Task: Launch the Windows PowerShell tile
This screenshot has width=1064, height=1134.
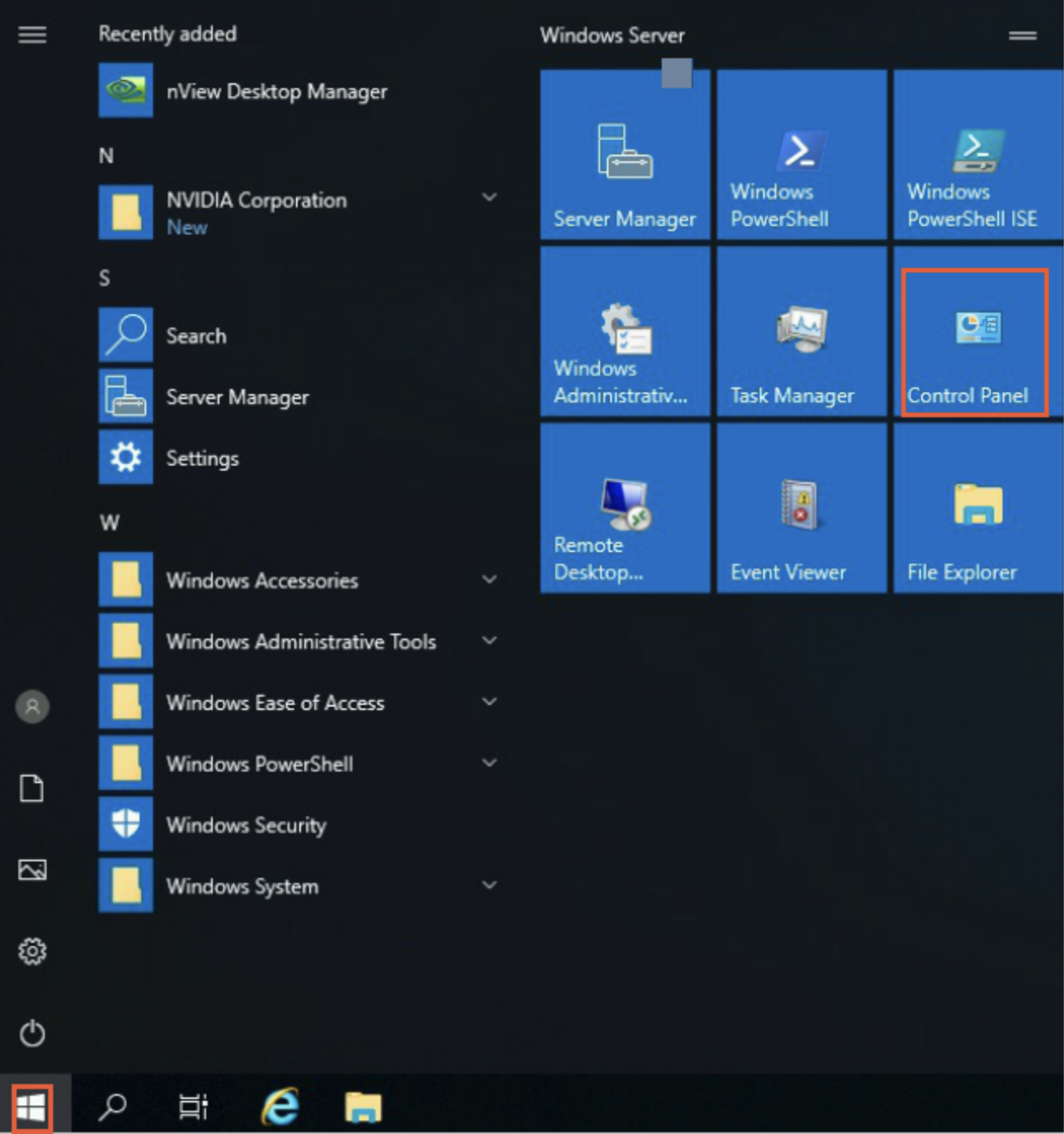Action: click(801, 155)
